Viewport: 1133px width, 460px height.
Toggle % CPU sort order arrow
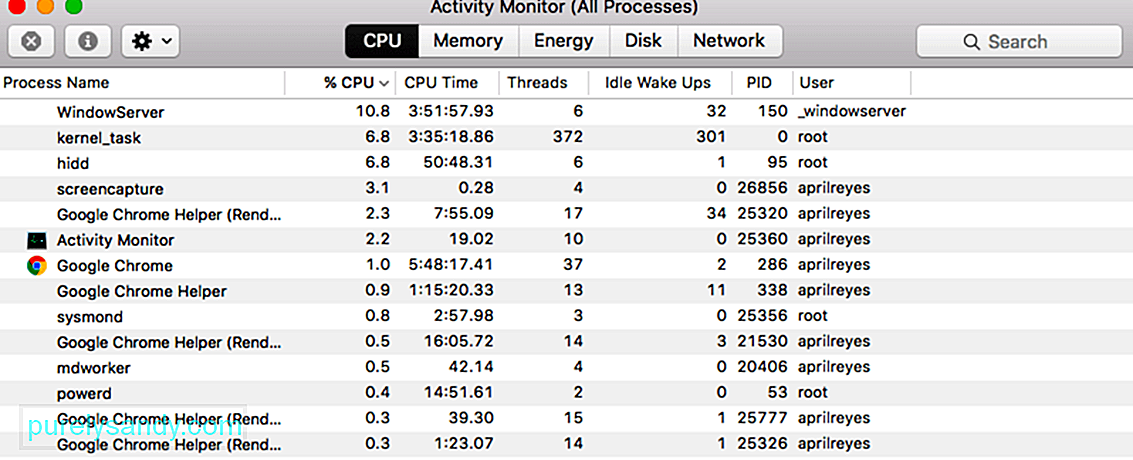[384, 83]
